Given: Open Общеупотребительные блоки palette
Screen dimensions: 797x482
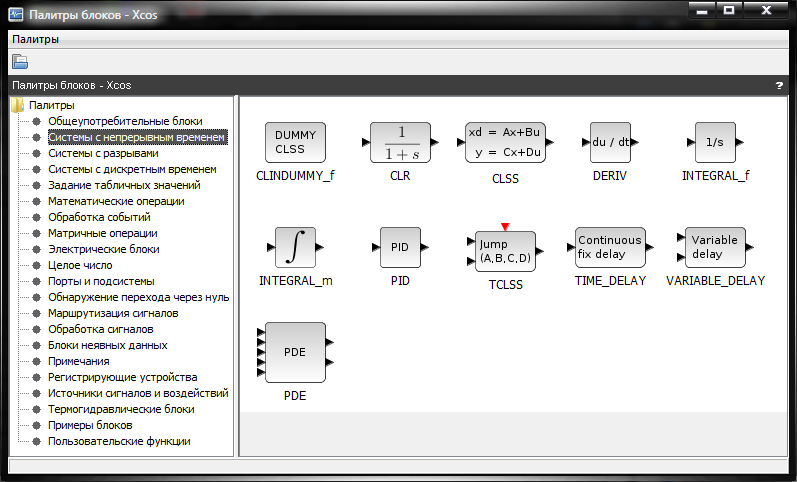Looking at the screenshot, I should coord(125,121).
